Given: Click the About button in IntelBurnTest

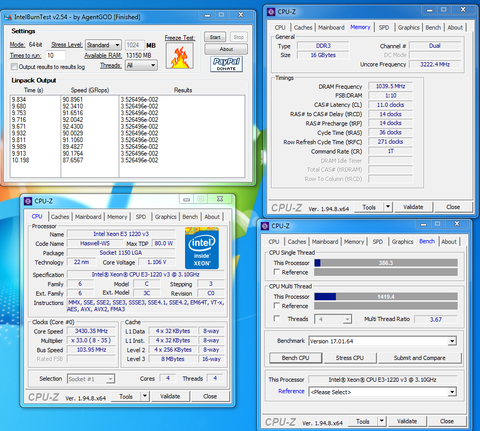Looking at the screenshot, I should click(x=226, y=49).
